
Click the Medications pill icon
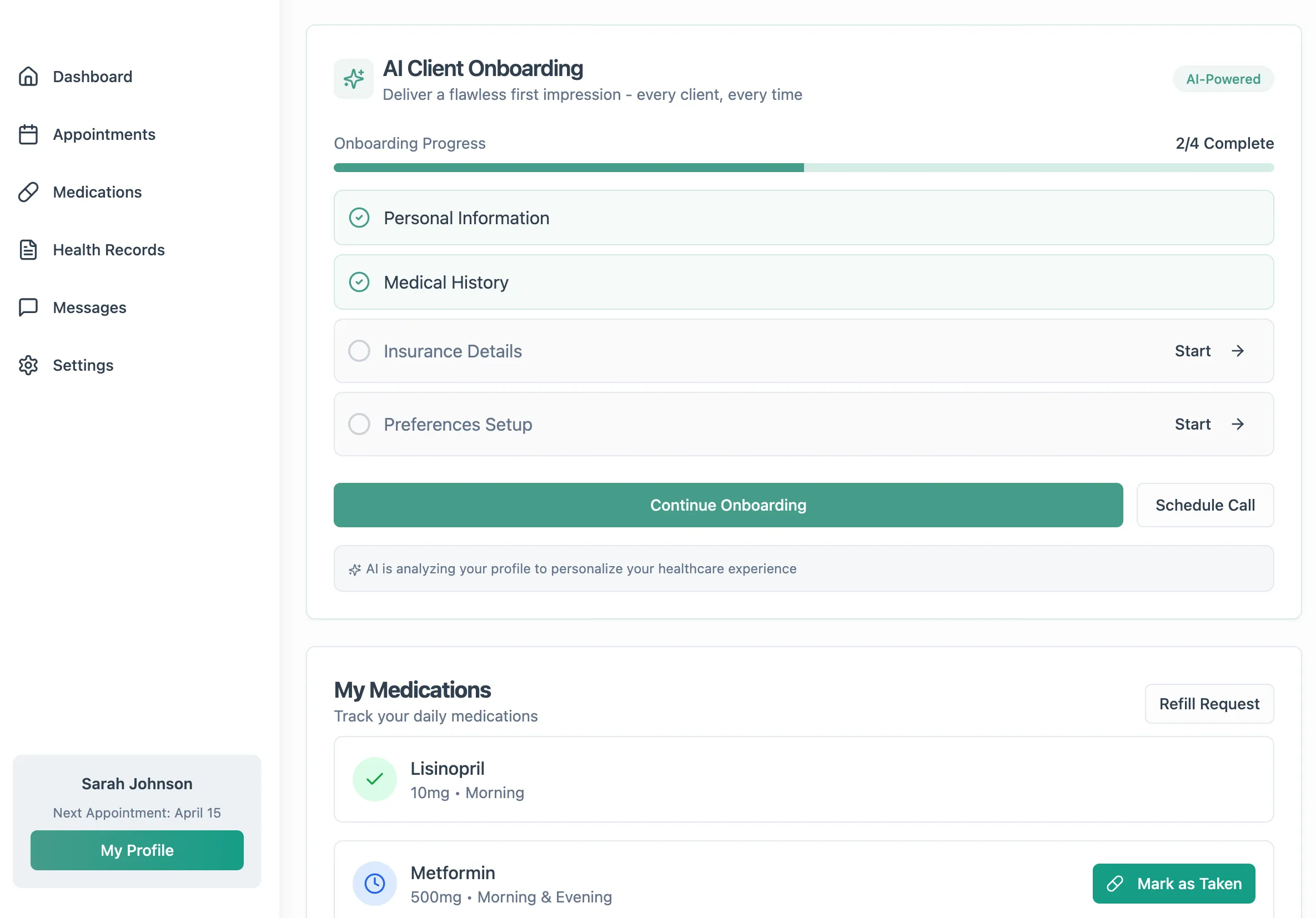click(x=28, y=192)
